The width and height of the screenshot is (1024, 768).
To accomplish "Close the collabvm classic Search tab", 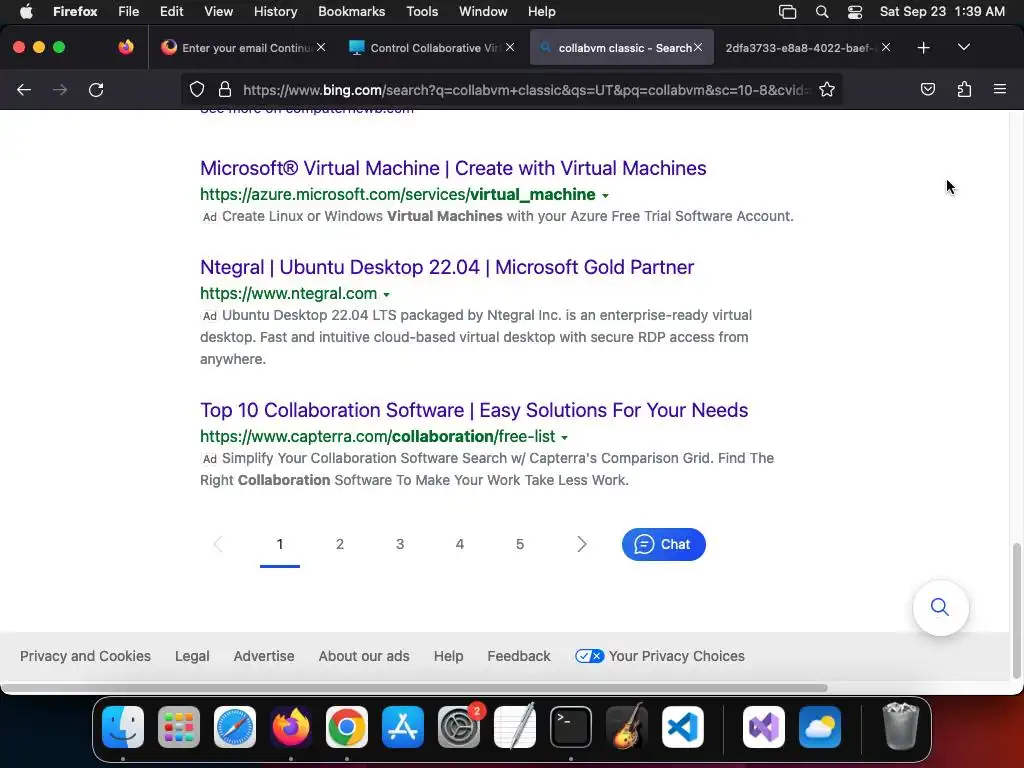I will (x=697, y=47).
